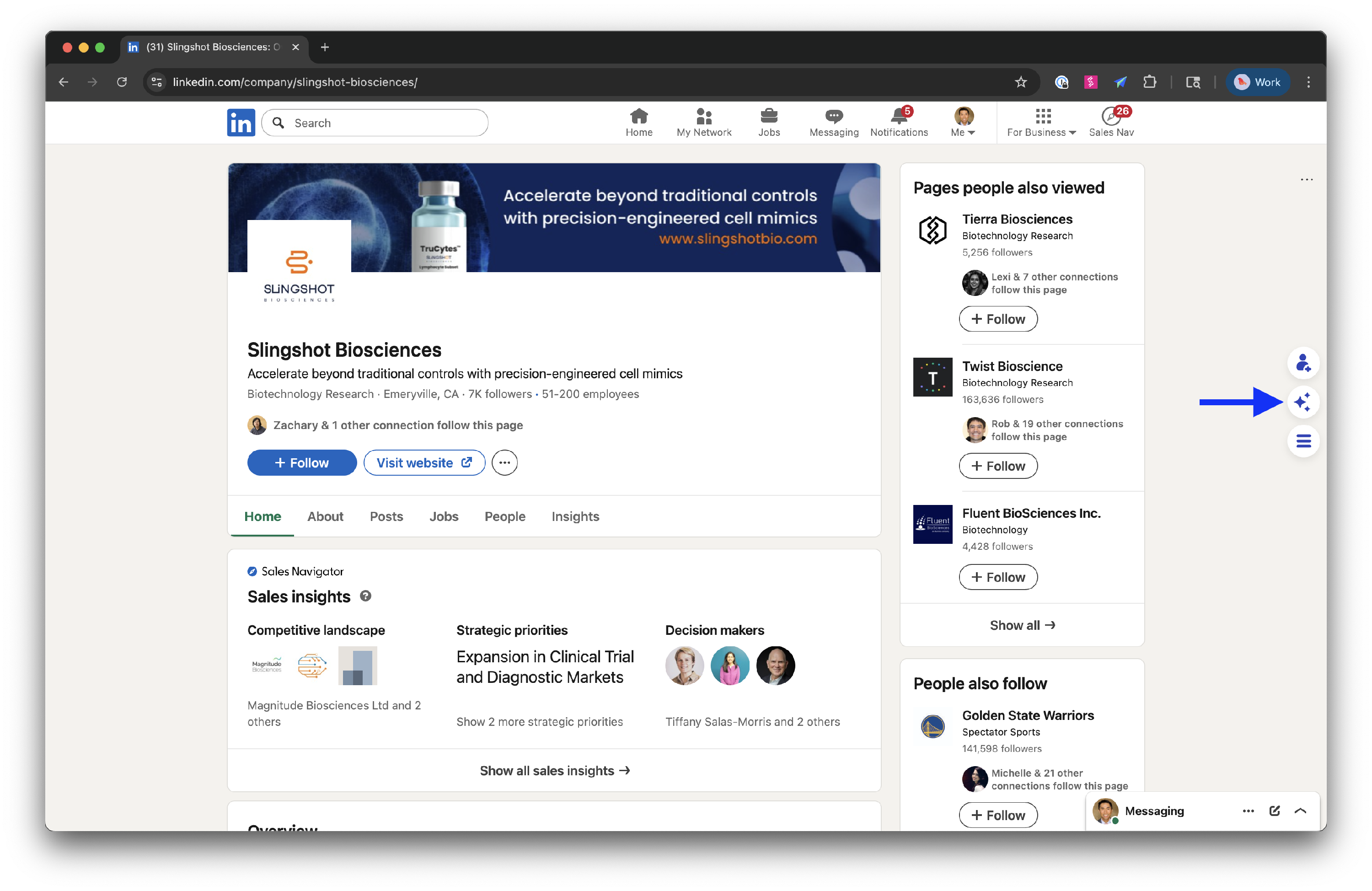
Task: Follow Twist Bioscience
Action: pos(998,466)
